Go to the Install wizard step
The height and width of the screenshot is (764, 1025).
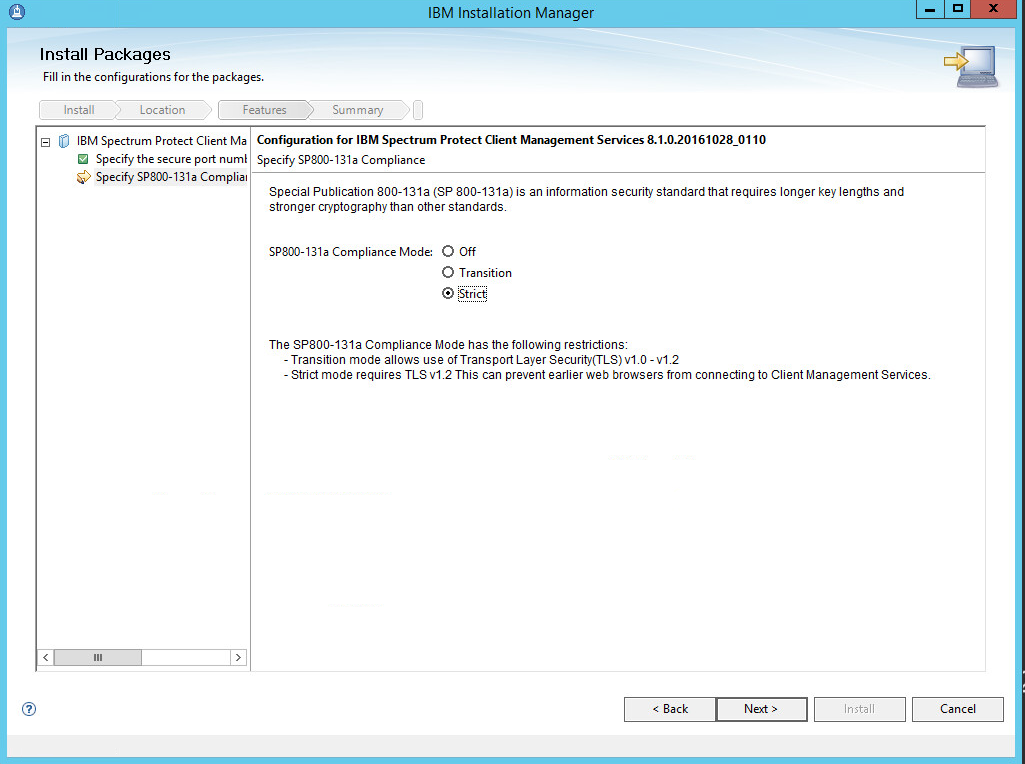click(79, 110)
